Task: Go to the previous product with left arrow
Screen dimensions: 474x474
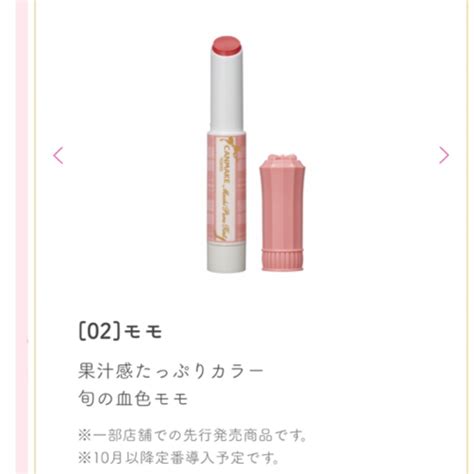Action: click(x=58, y=155)
